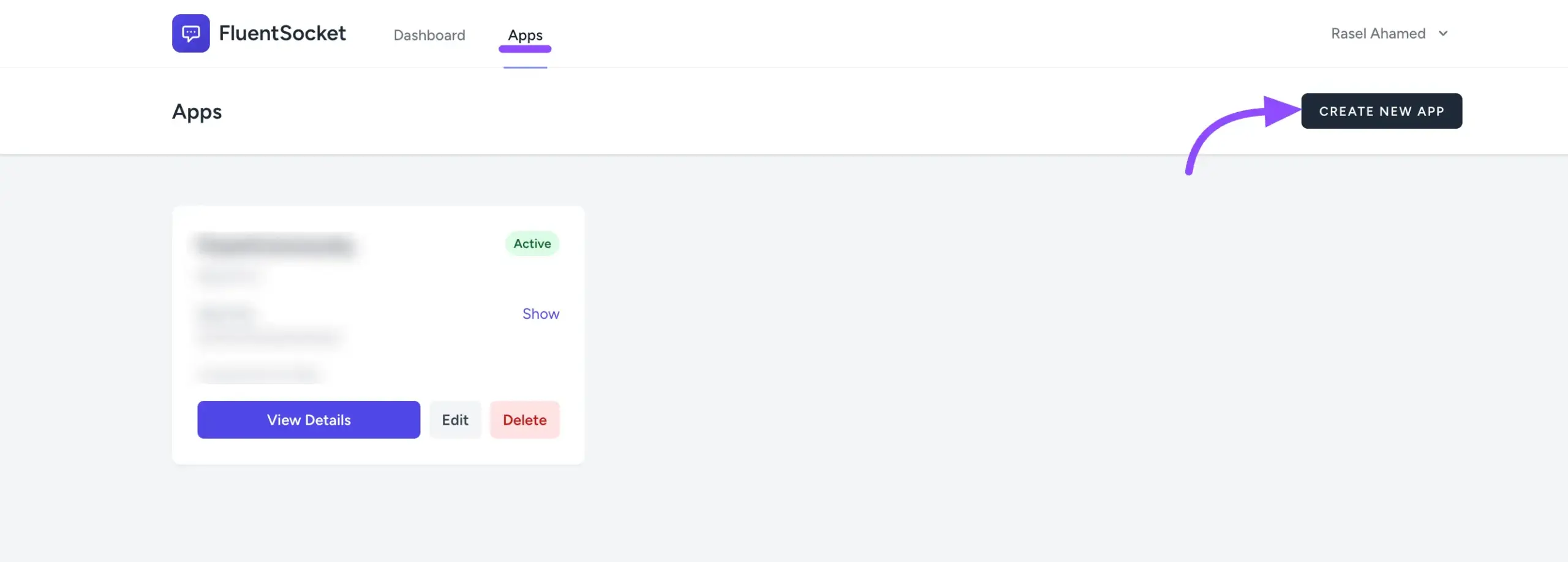Switch to the Apps tab
Viewport: 1568px width, 562px height.
(525, 35)
